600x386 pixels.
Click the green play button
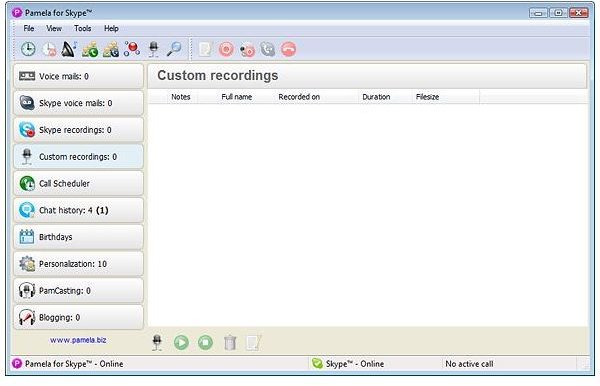[x=181, y=342]
